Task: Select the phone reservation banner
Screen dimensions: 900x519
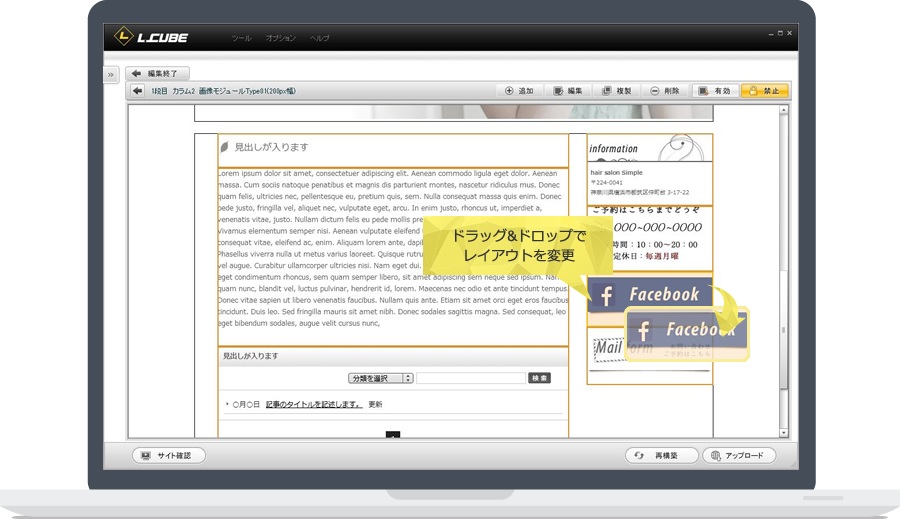Action: pos(650,238)
